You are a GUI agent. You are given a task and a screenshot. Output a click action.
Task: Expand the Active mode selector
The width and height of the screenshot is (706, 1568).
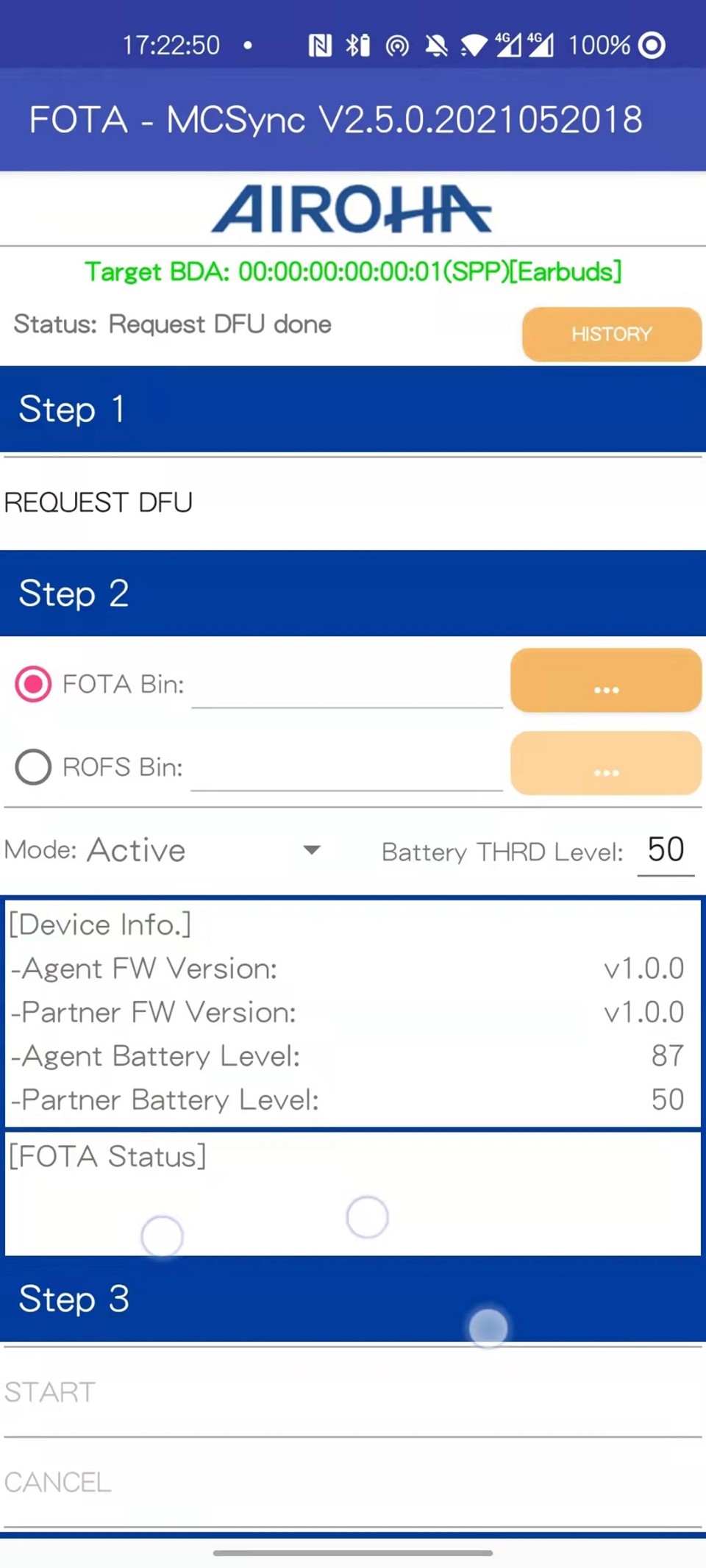(137, 850)
